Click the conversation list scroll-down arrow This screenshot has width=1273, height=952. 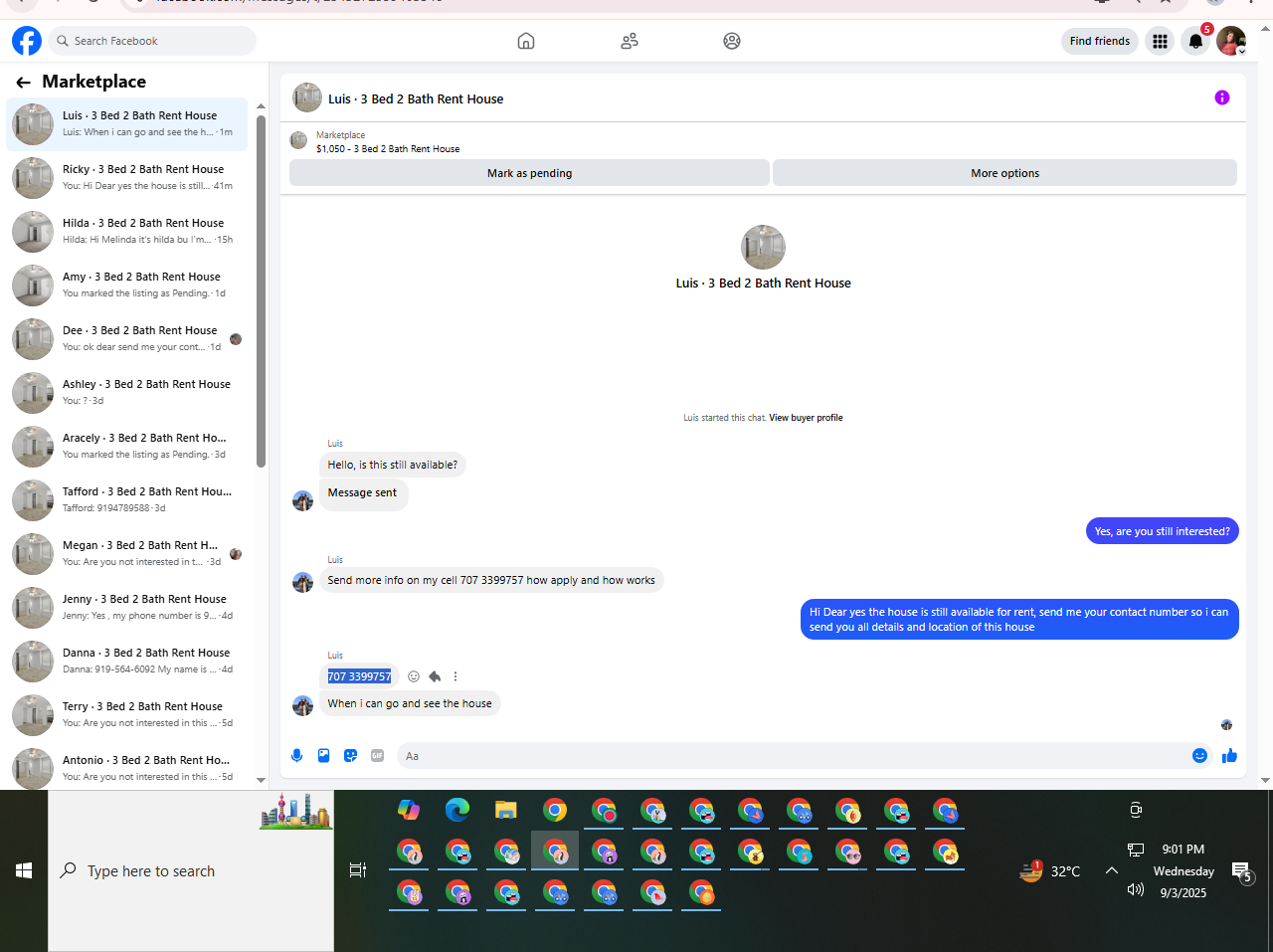(261, 780)
